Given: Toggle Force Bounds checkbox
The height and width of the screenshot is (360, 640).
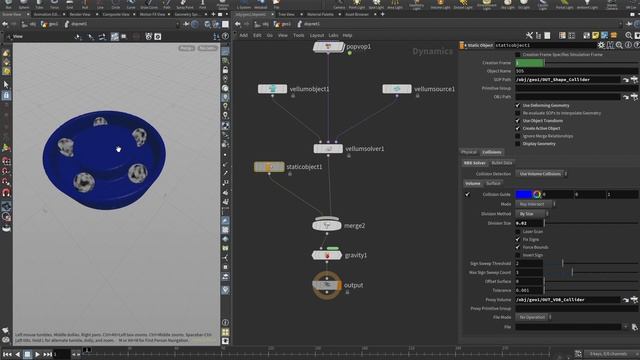Looking at the screenshot, I should point(518,247).
